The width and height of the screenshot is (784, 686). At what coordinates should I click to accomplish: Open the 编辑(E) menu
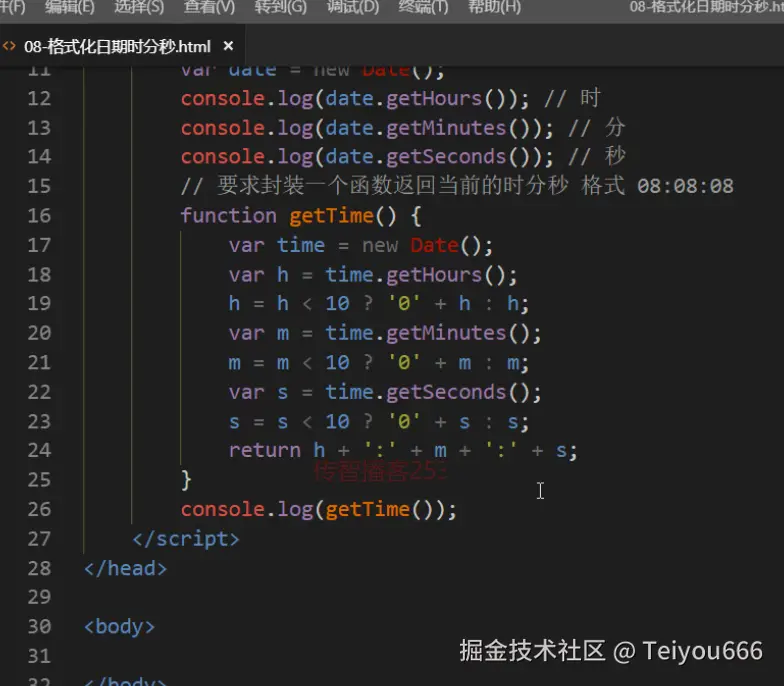[70, 7]
